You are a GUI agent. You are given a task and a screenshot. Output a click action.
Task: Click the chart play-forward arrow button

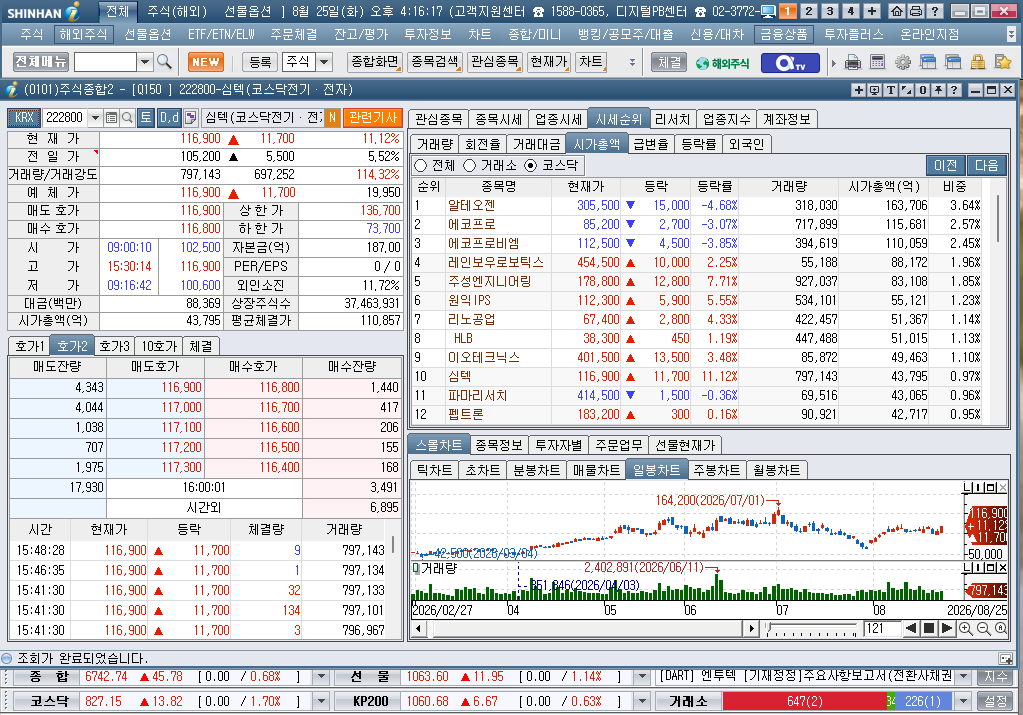tap(947, 629)
